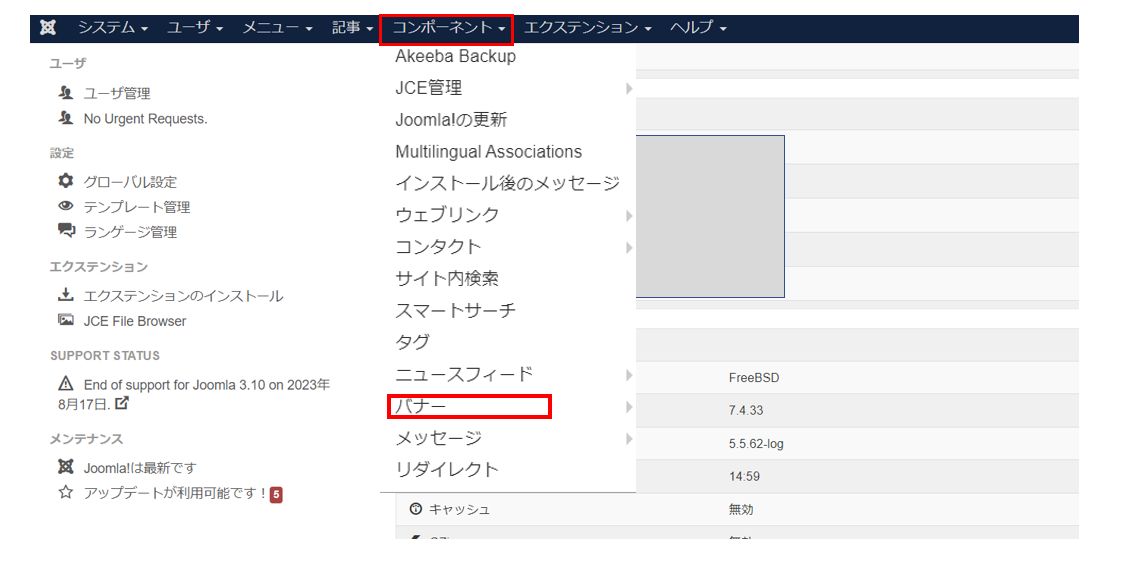Choose タグ menu entry

tap(412, 342)
